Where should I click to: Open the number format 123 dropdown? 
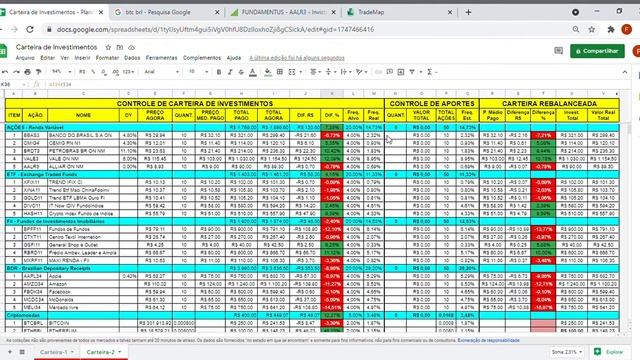[128, 72]
